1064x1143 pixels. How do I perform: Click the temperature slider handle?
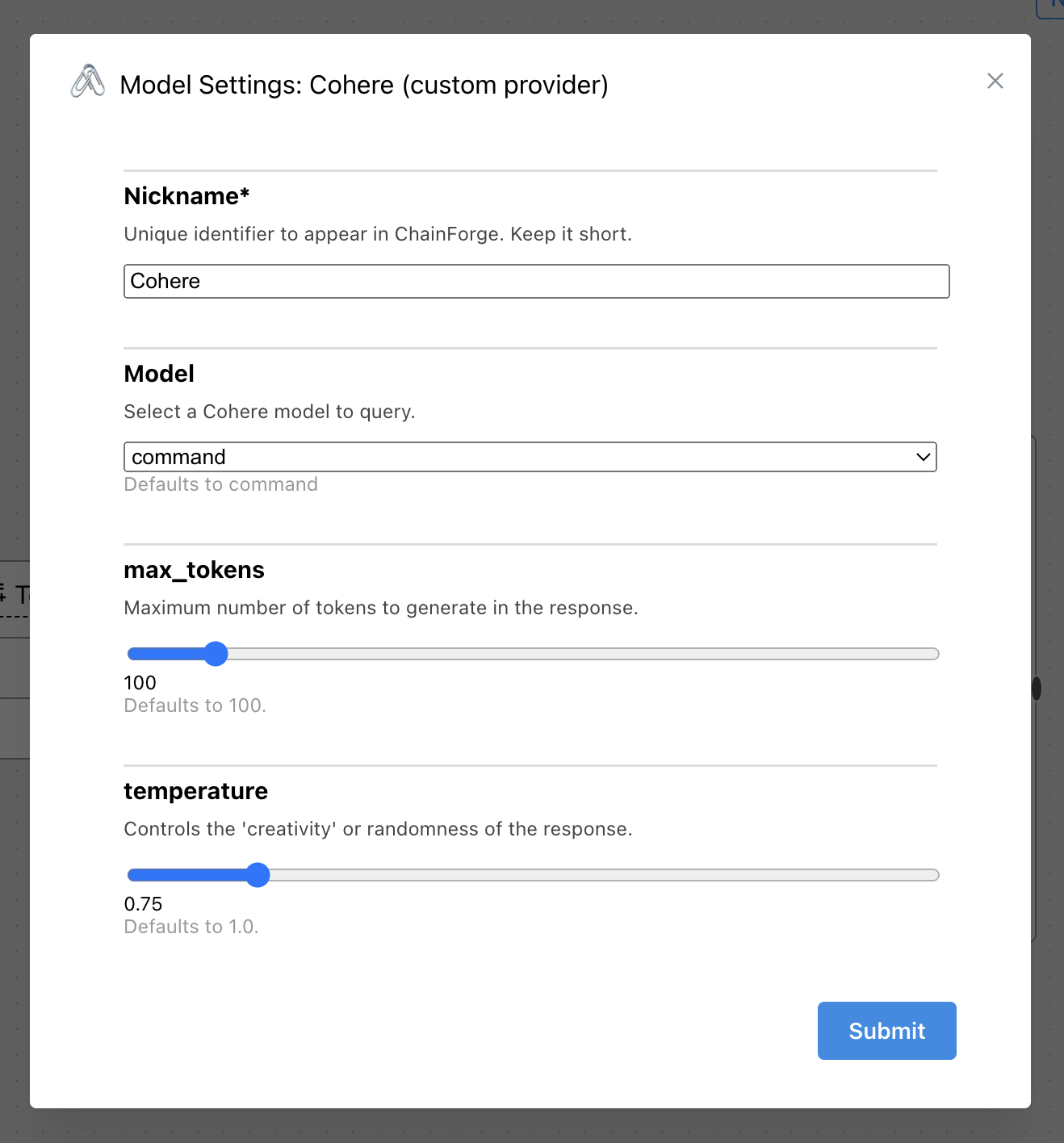258,875
